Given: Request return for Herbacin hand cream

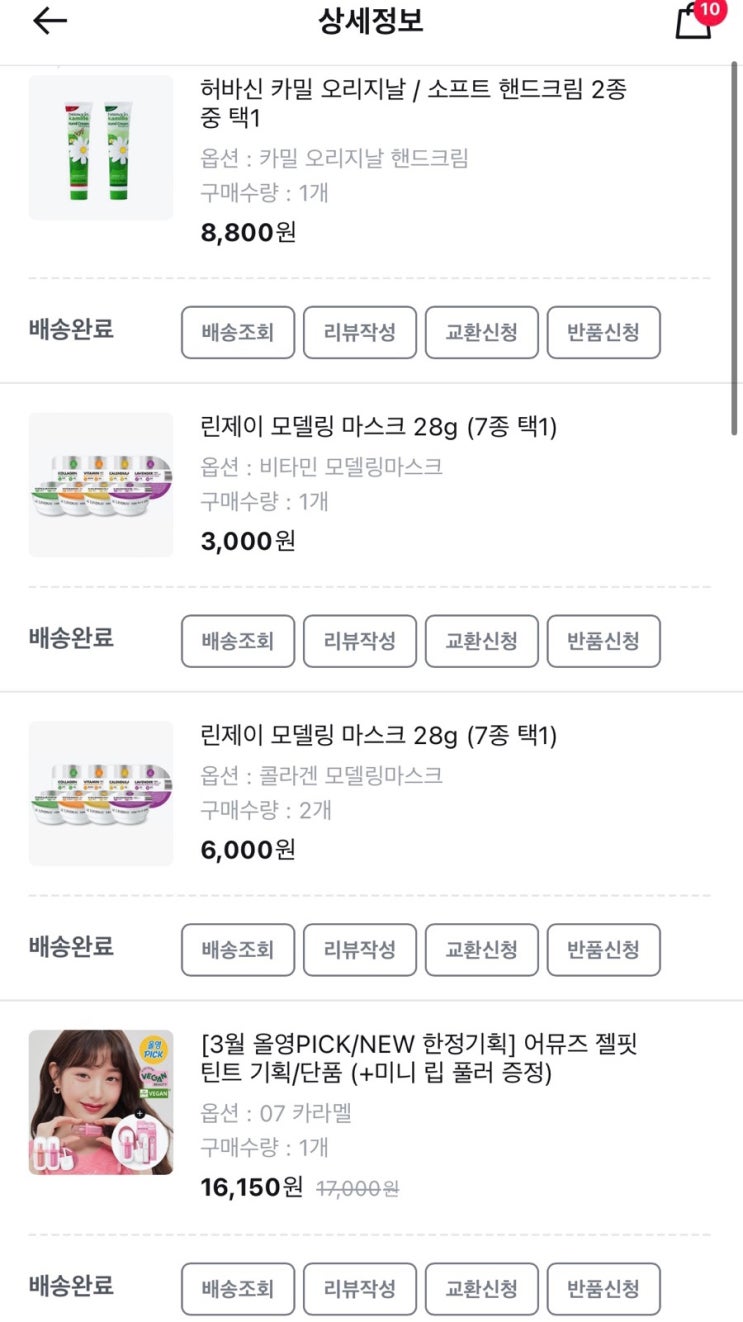Looking at the screenshot, I should (603, 332).
